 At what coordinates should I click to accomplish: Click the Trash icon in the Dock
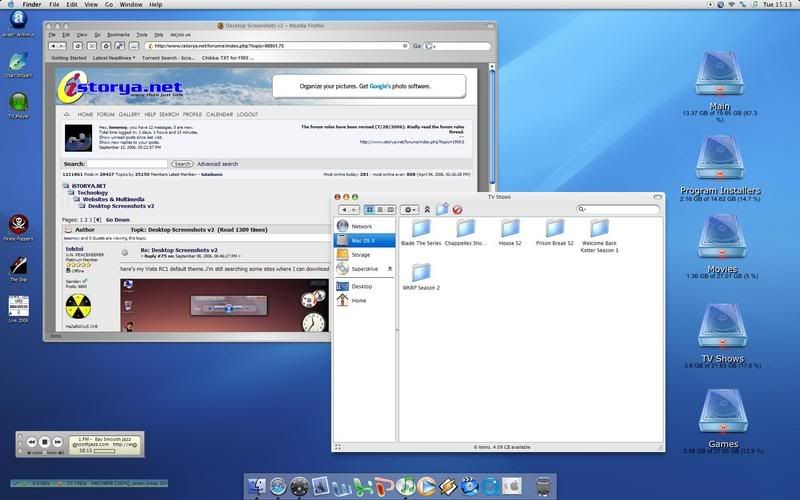pos(542,487)
